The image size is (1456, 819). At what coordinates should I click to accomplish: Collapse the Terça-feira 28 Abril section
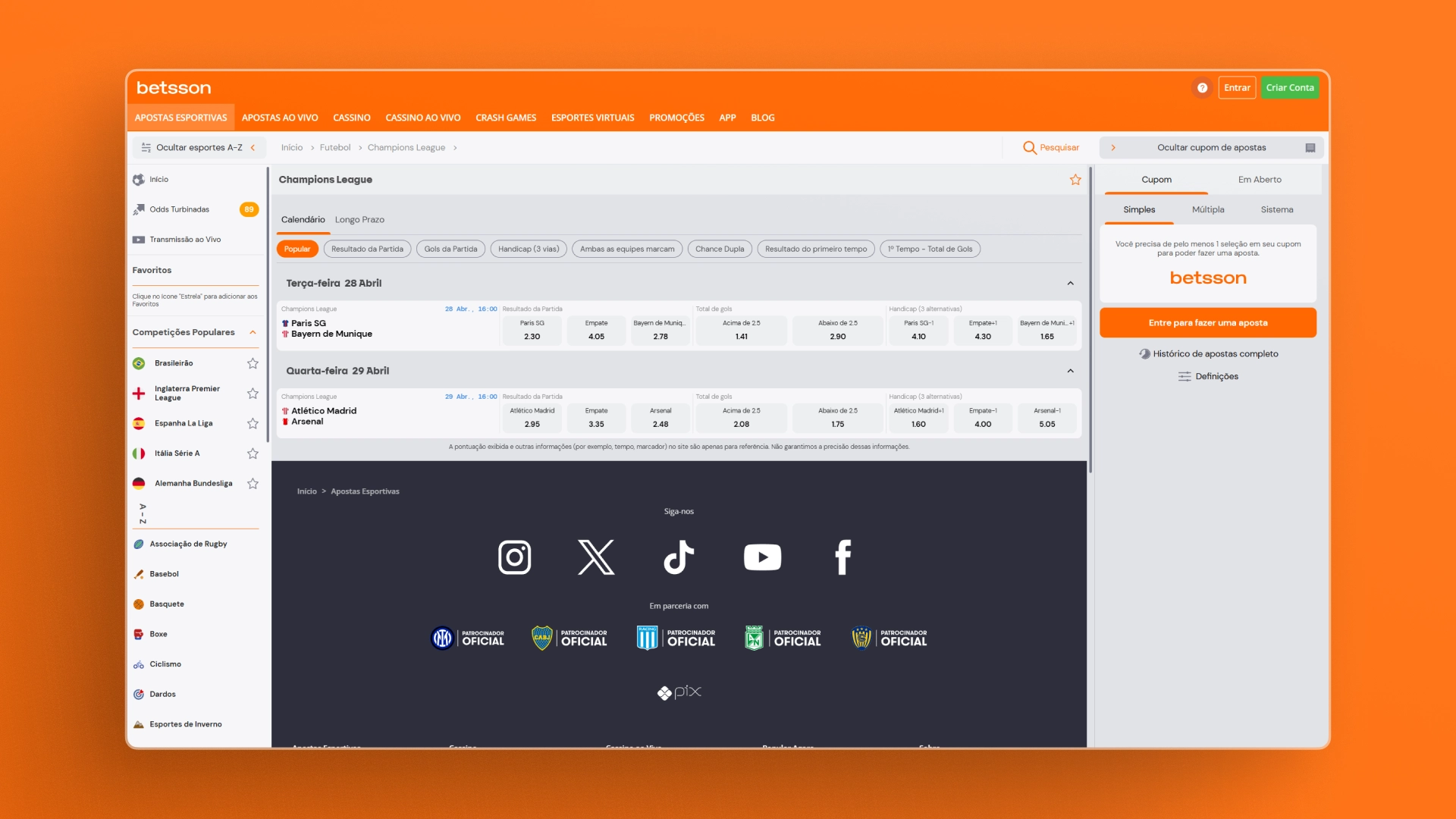[1070, 284]
